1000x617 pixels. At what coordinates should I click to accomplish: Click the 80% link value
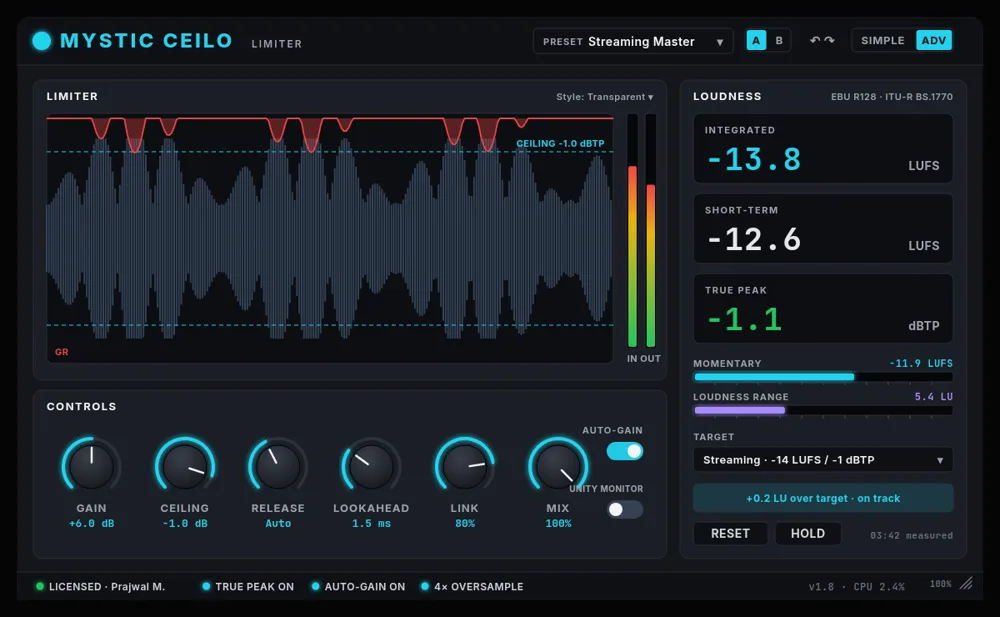(x=464, y=523)
